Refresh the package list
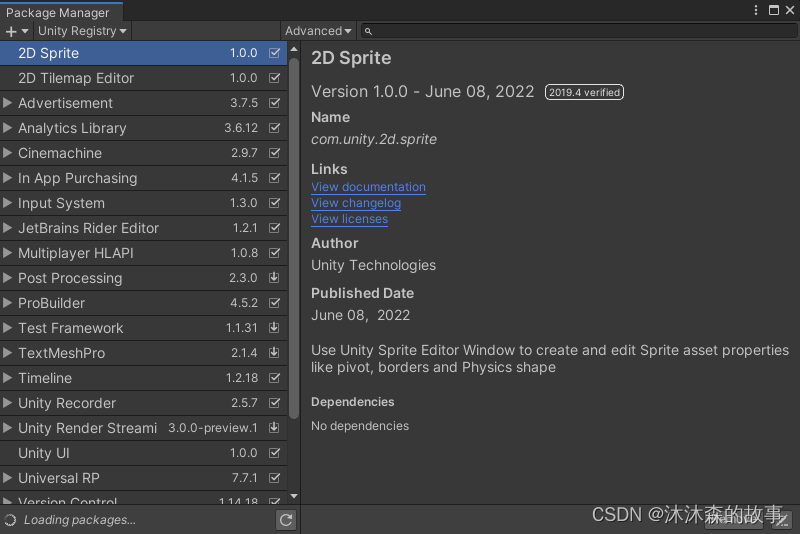Image resolution: width=800 pixels, height=534 pixels. click(286, 520)
